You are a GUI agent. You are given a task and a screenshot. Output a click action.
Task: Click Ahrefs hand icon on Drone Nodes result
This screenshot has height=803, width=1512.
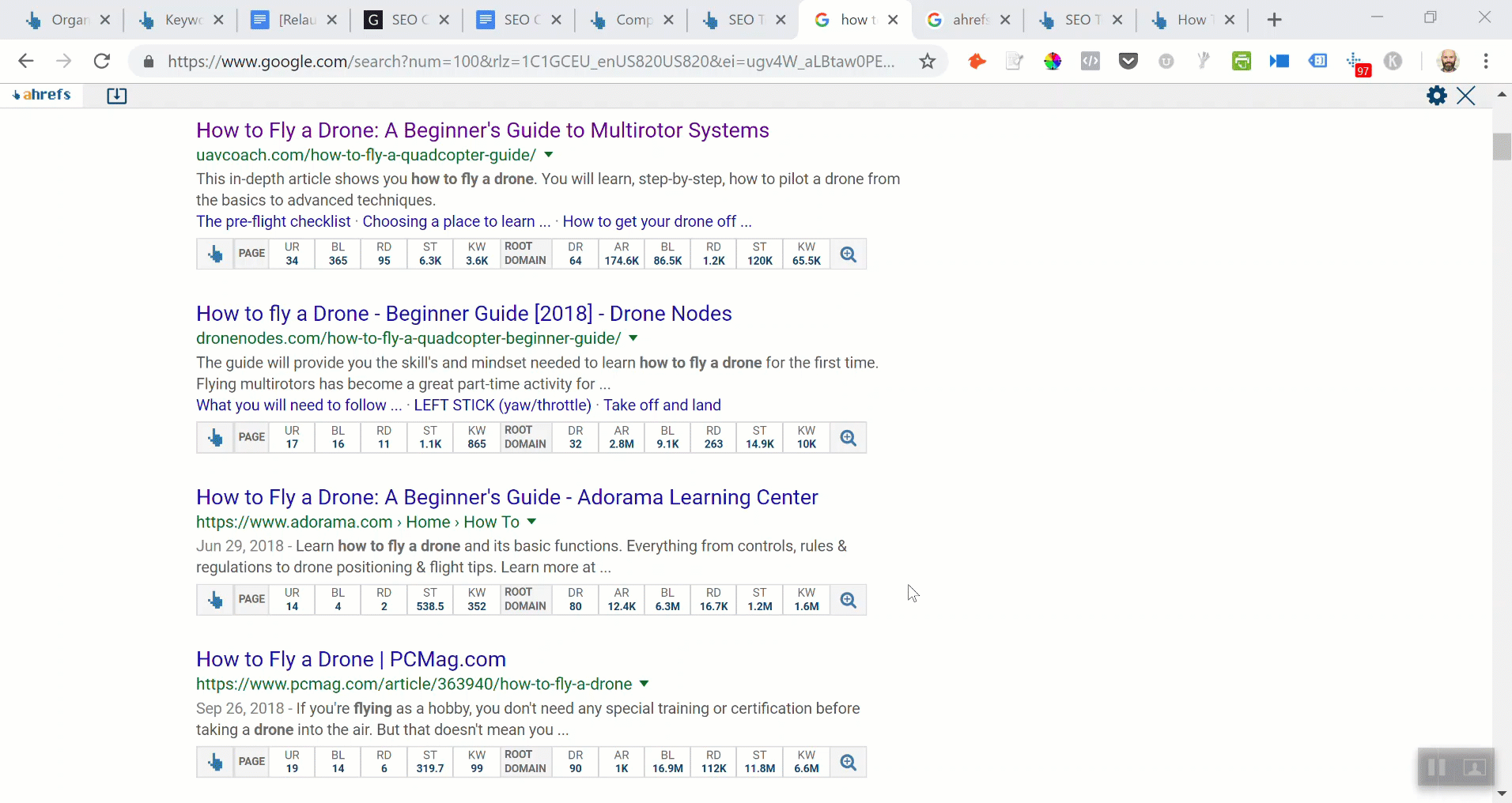[215, 438]
